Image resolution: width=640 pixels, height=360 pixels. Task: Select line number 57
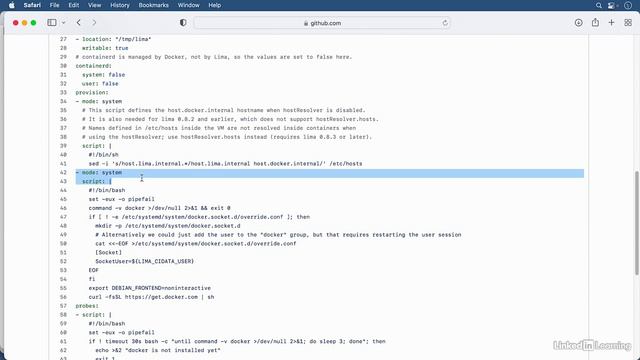(63, 306)
